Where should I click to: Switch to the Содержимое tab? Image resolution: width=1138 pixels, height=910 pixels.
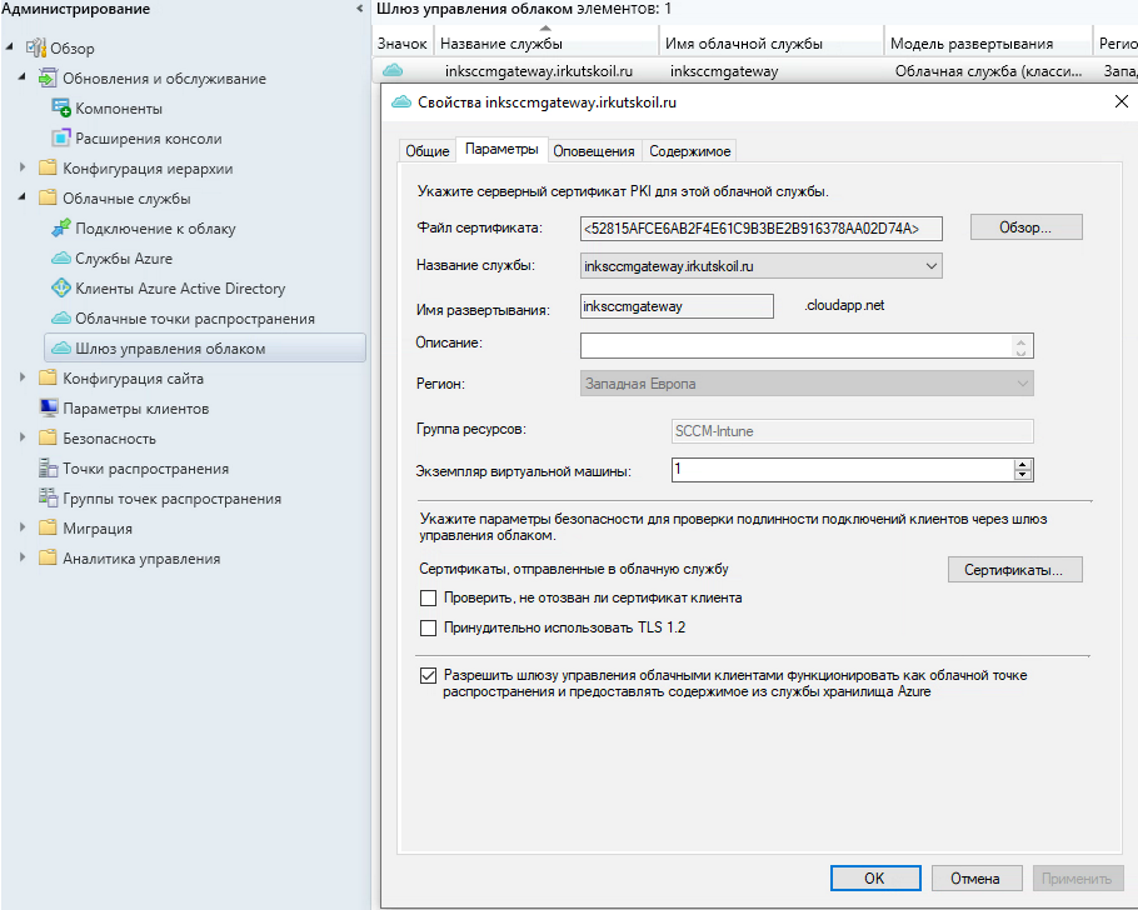click(x=689, y=151)
